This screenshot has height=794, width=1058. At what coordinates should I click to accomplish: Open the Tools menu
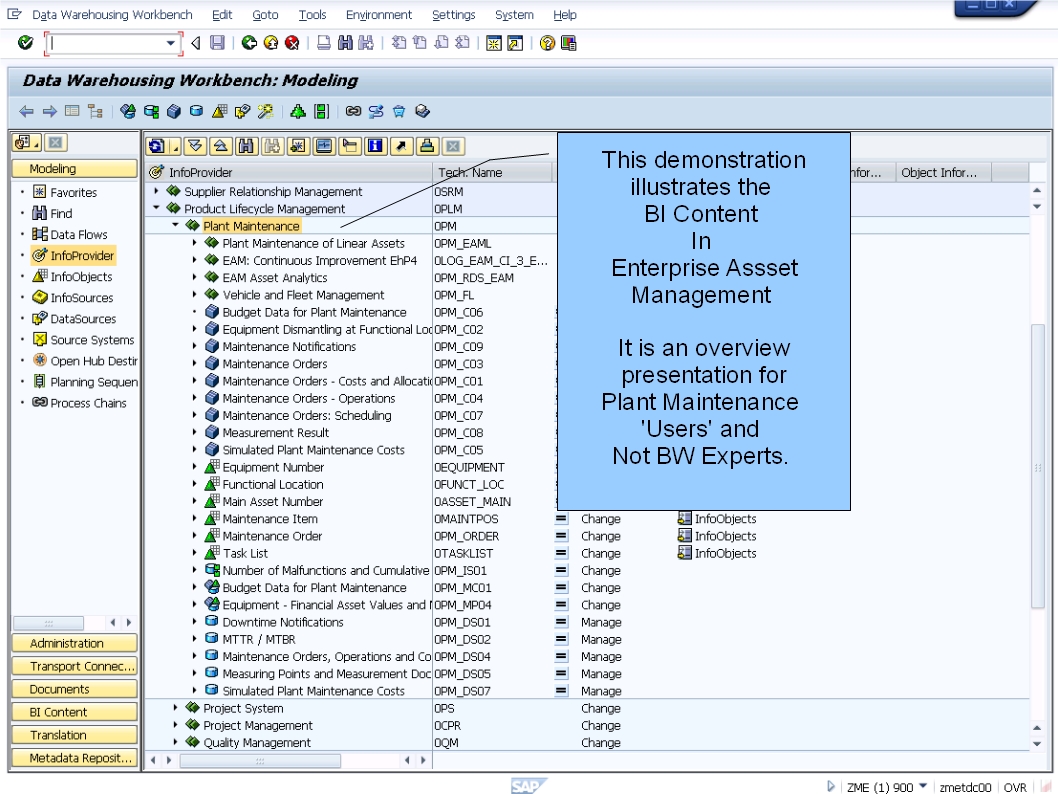[312, 15]
